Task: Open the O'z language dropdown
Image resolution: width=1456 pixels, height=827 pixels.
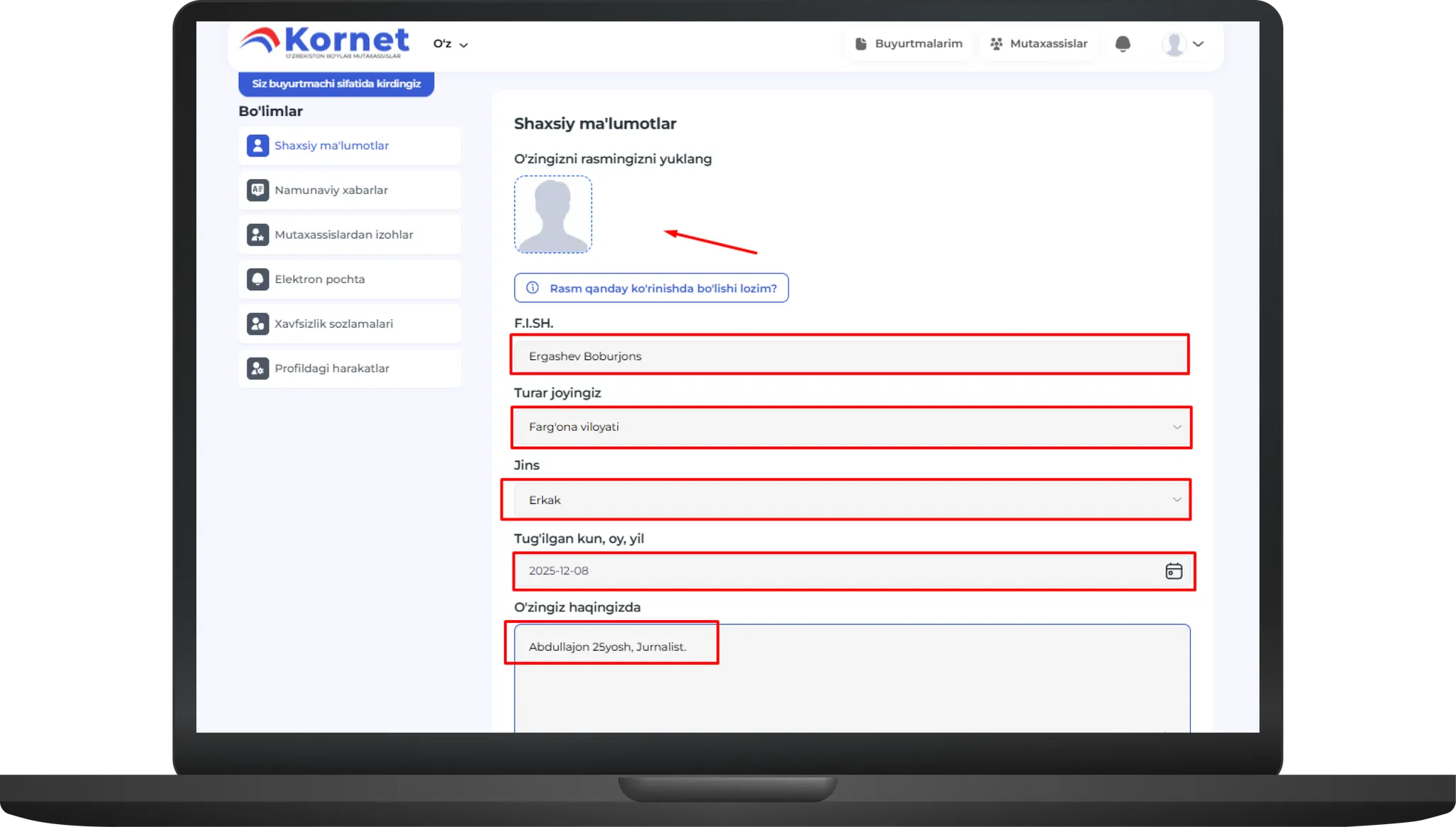Action: (450, 44)
